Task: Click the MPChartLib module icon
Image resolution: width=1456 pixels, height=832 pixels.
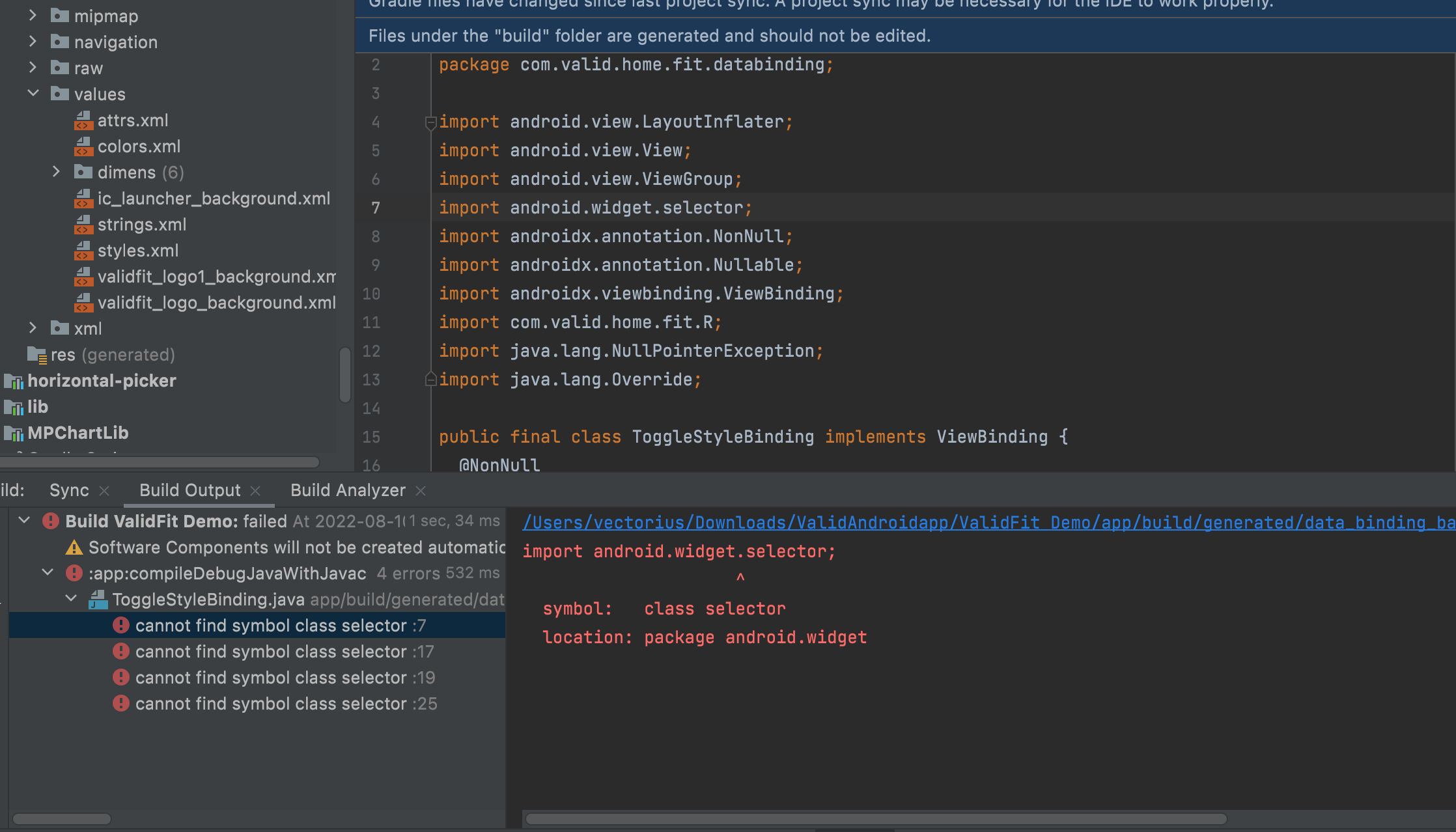Action: [x=14, y=434]
